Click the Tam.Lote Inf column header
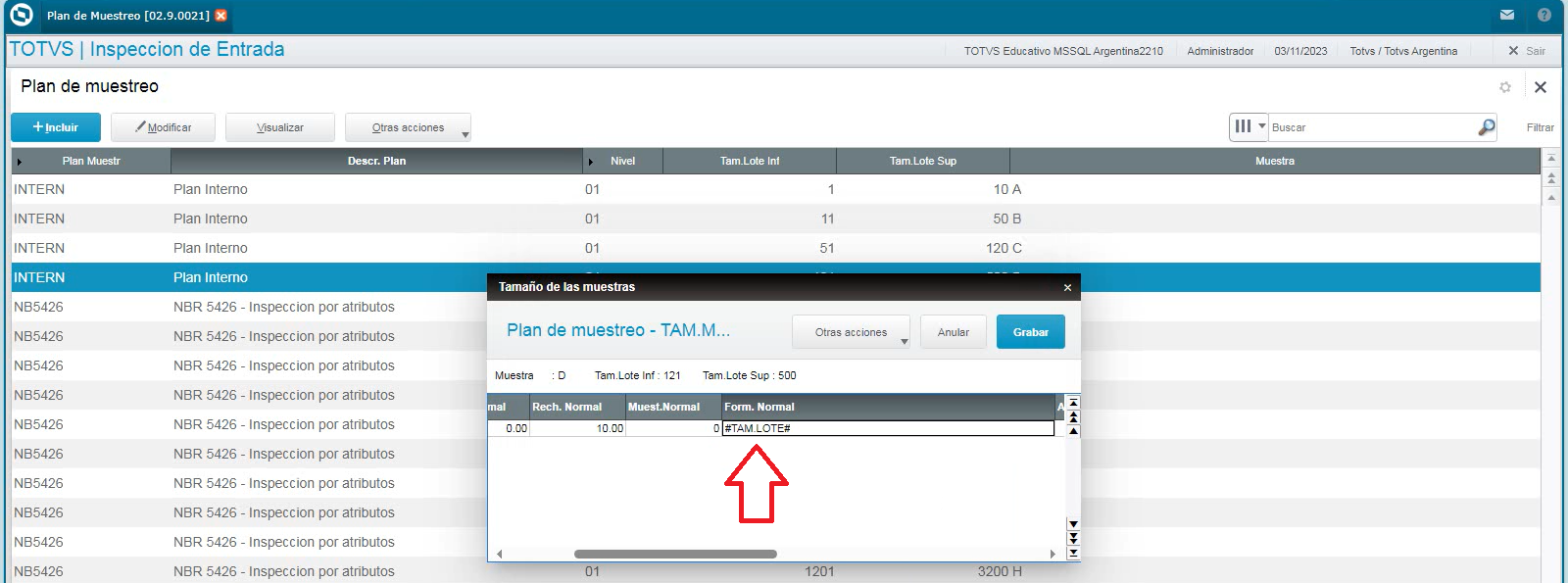The width and height of the screenshot is (1568, 583). (750, 161)
